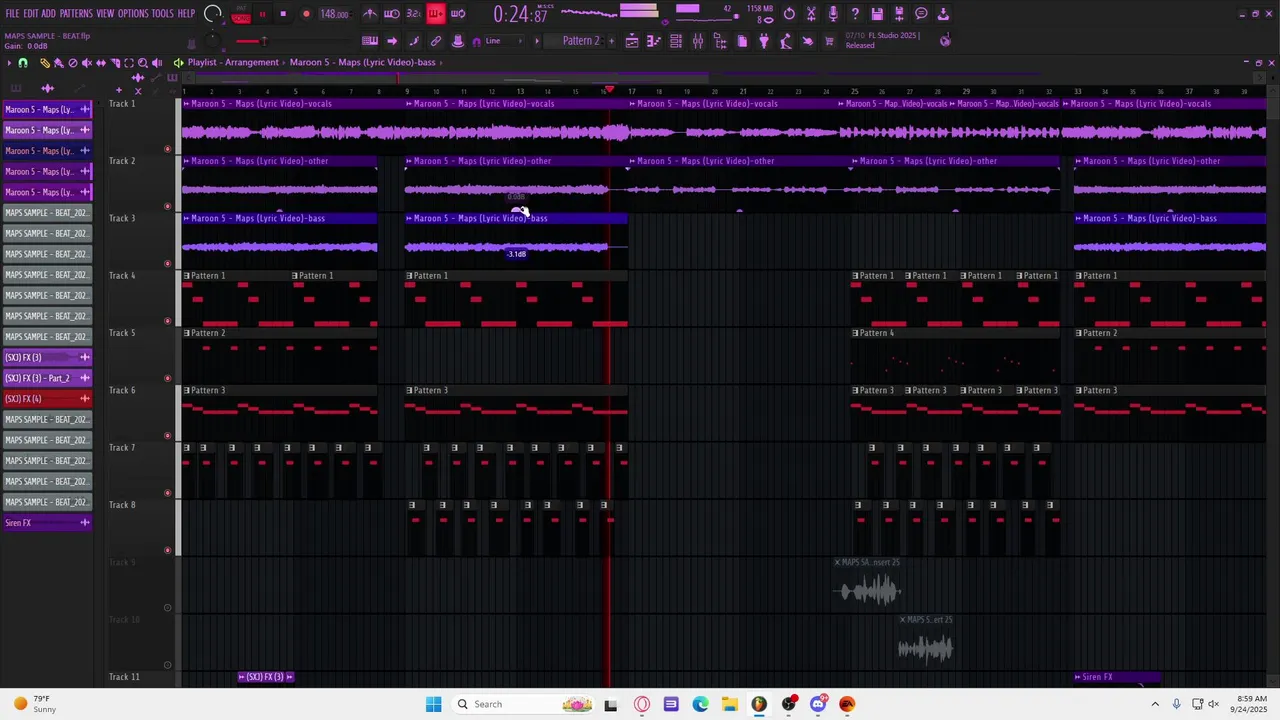Select the playlist paint brush tool
1280x720 pixels.
point(58,62)
